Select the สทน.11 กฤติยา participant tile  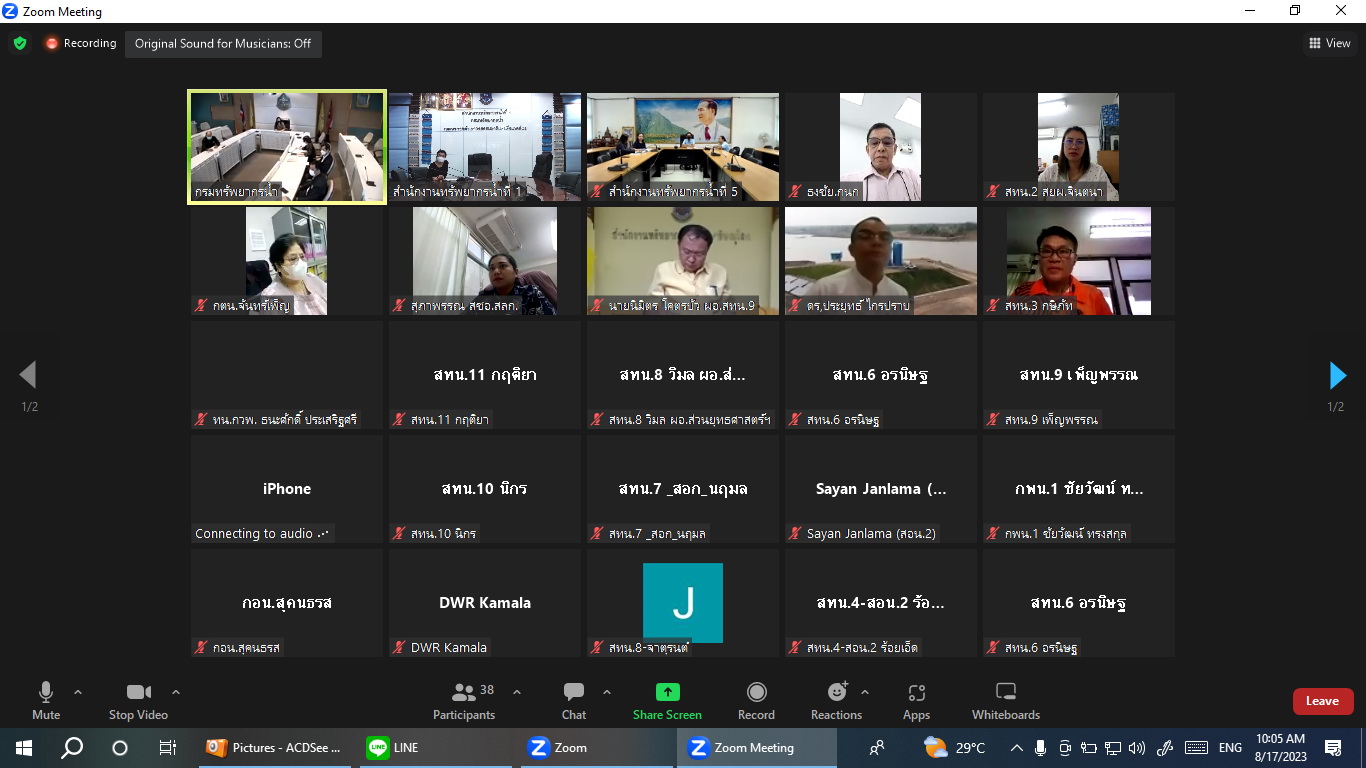click(484, 375)
